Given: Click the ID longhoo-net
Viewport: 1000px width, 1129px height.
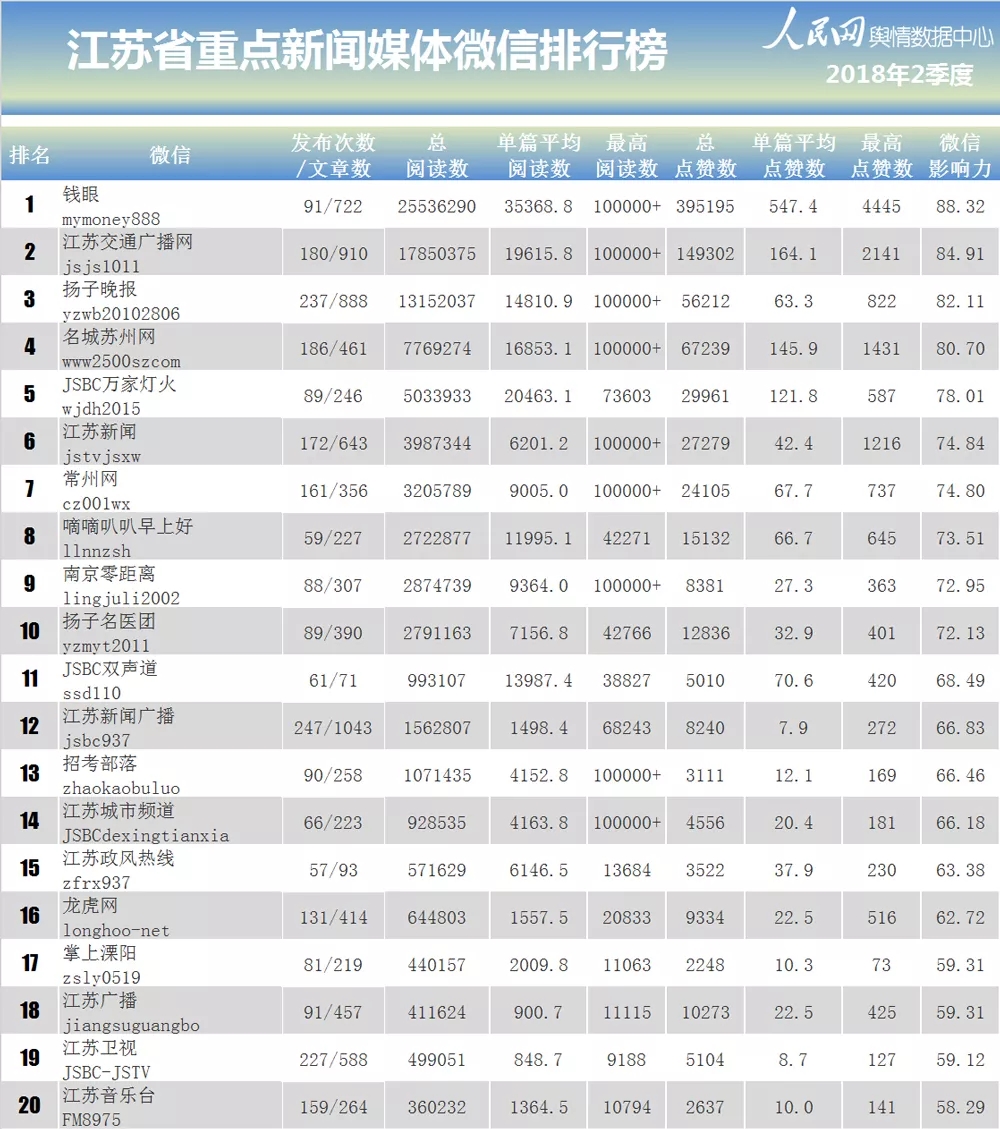Looking at the screenshot, I should tap(116, 932).
